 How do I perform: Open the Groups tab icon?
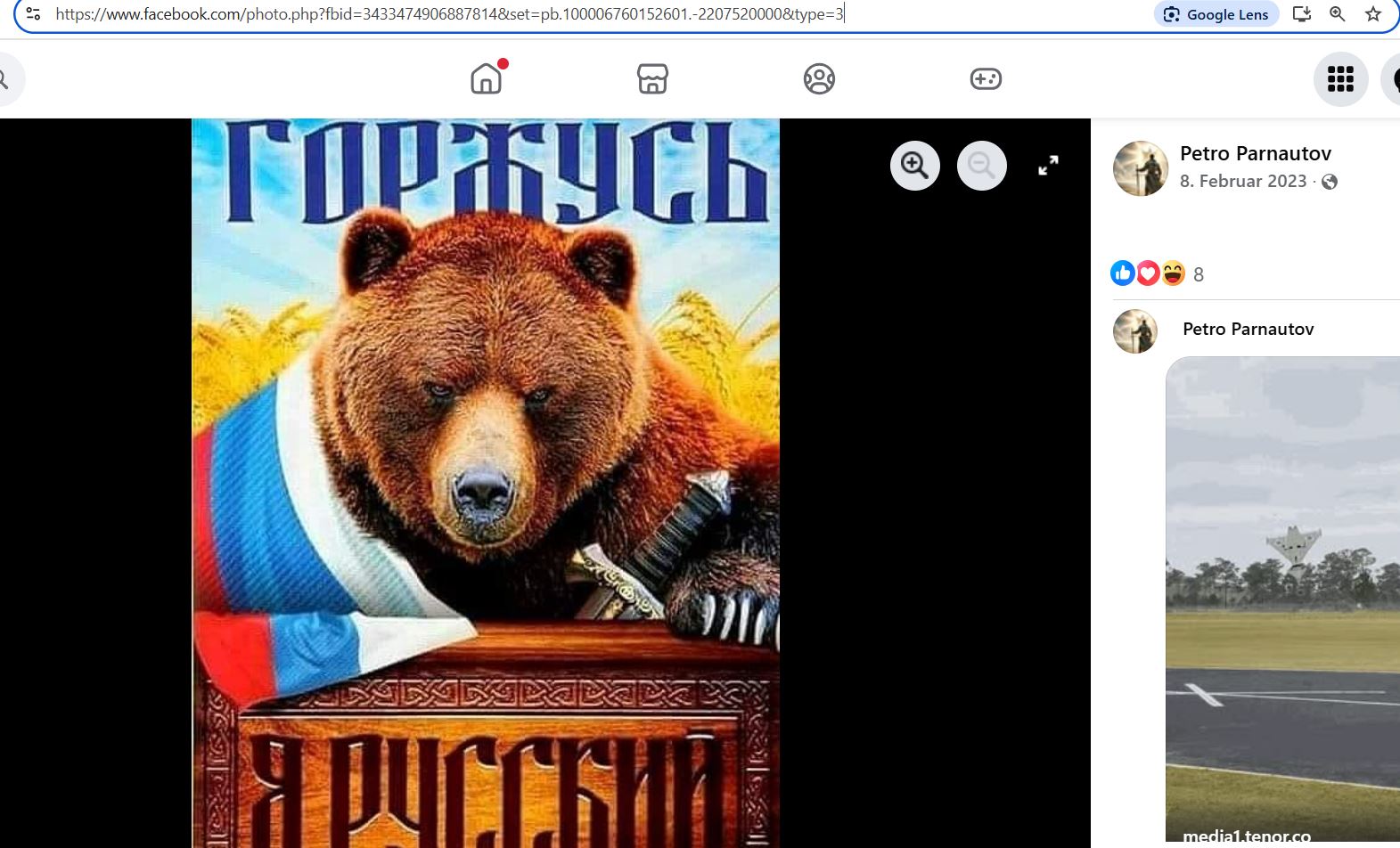click(x=819, y=78)
